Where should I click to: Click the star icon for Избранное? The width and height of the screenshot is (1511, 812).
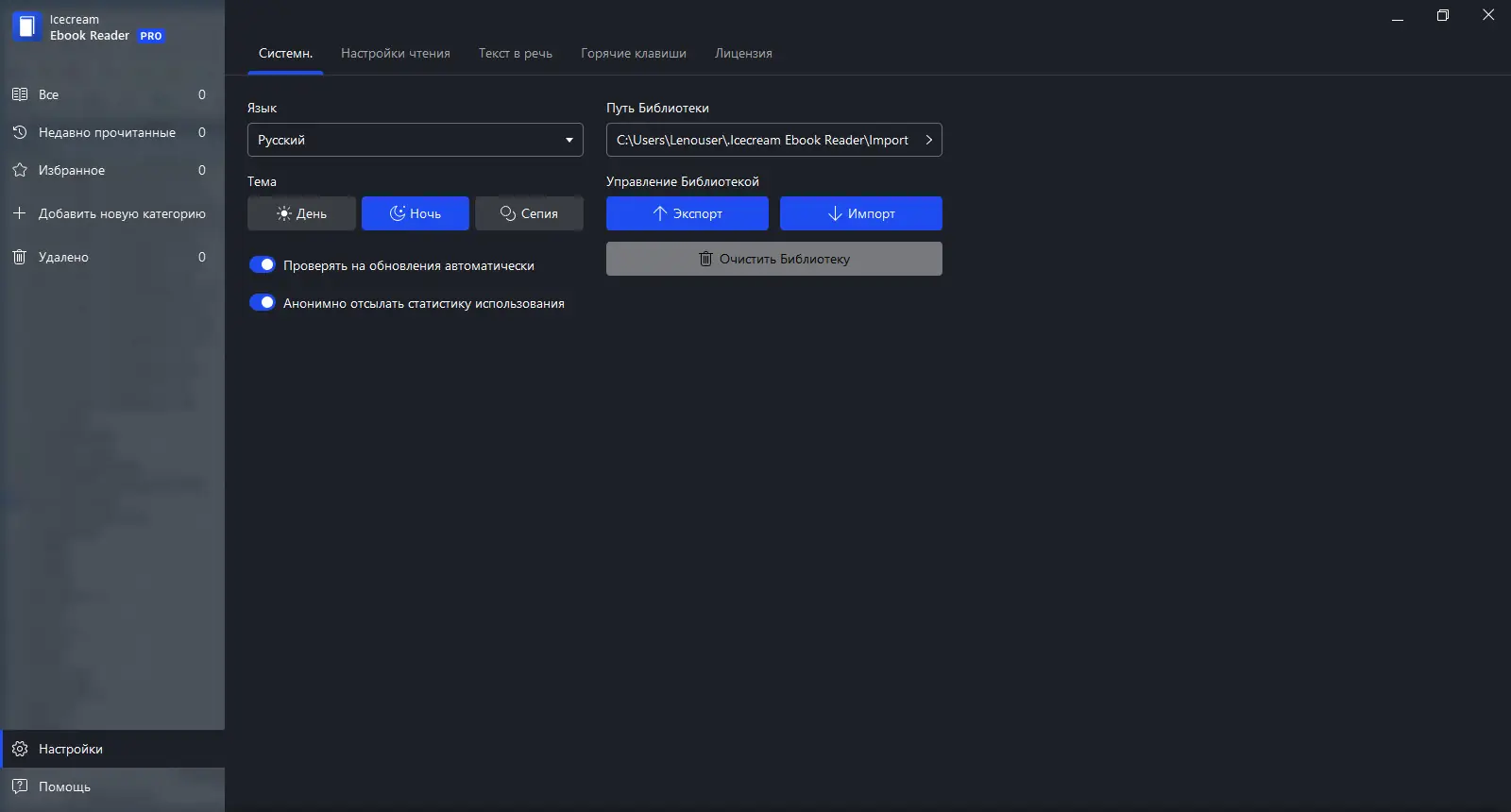(x=20, y=170)
